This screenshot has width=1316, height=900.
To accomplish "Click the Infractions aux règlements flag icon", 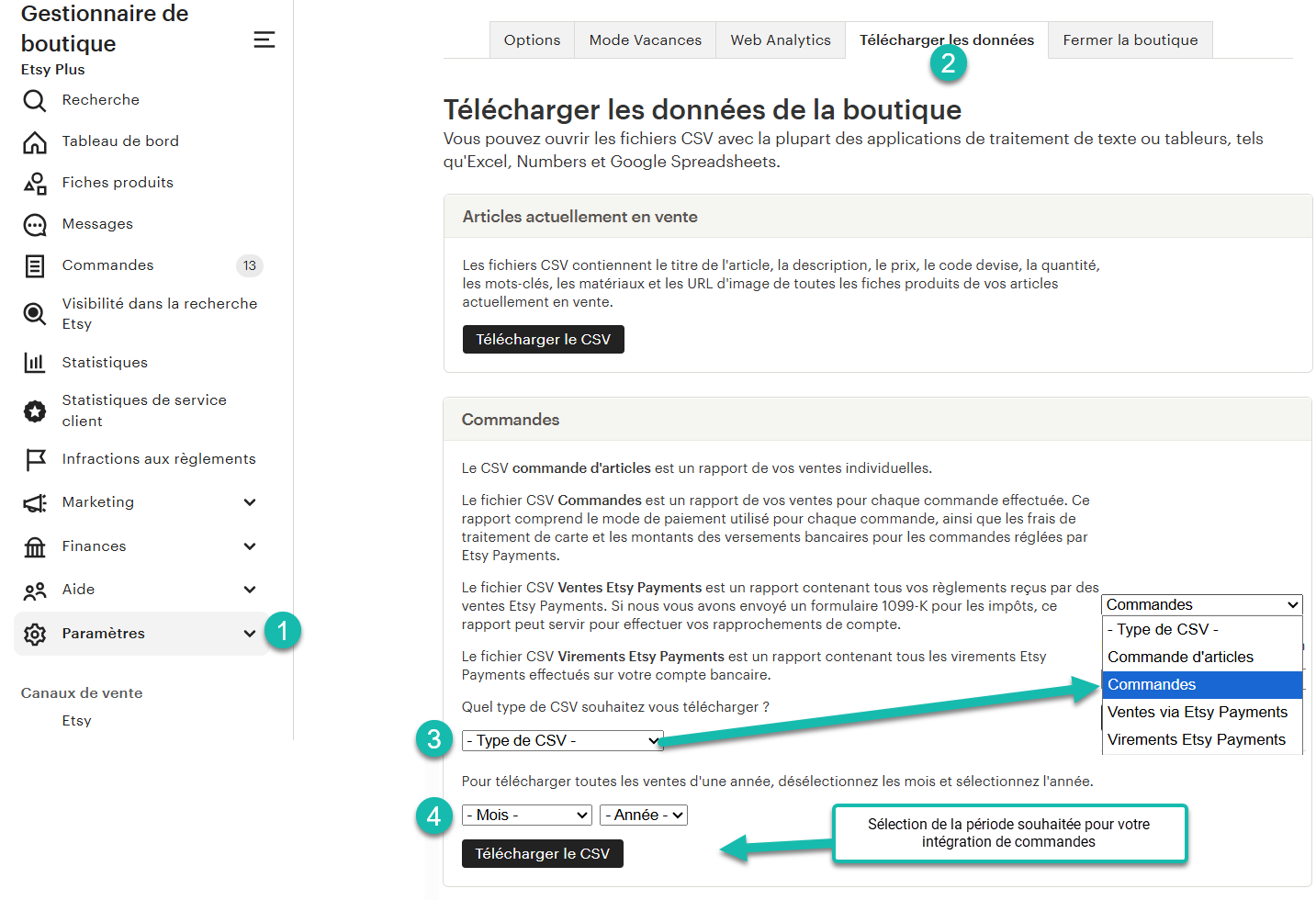I will (35, 459).
